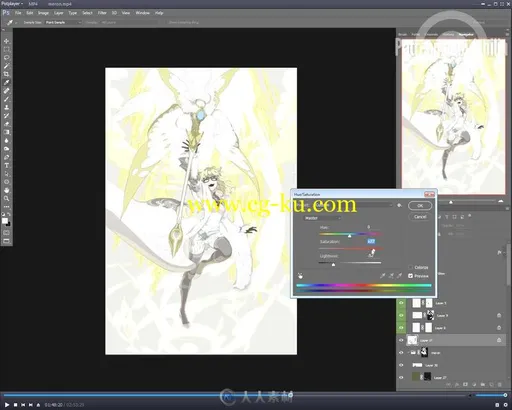Toggle the Preview checkbox
Screen dimensions: 512x410
410,276
